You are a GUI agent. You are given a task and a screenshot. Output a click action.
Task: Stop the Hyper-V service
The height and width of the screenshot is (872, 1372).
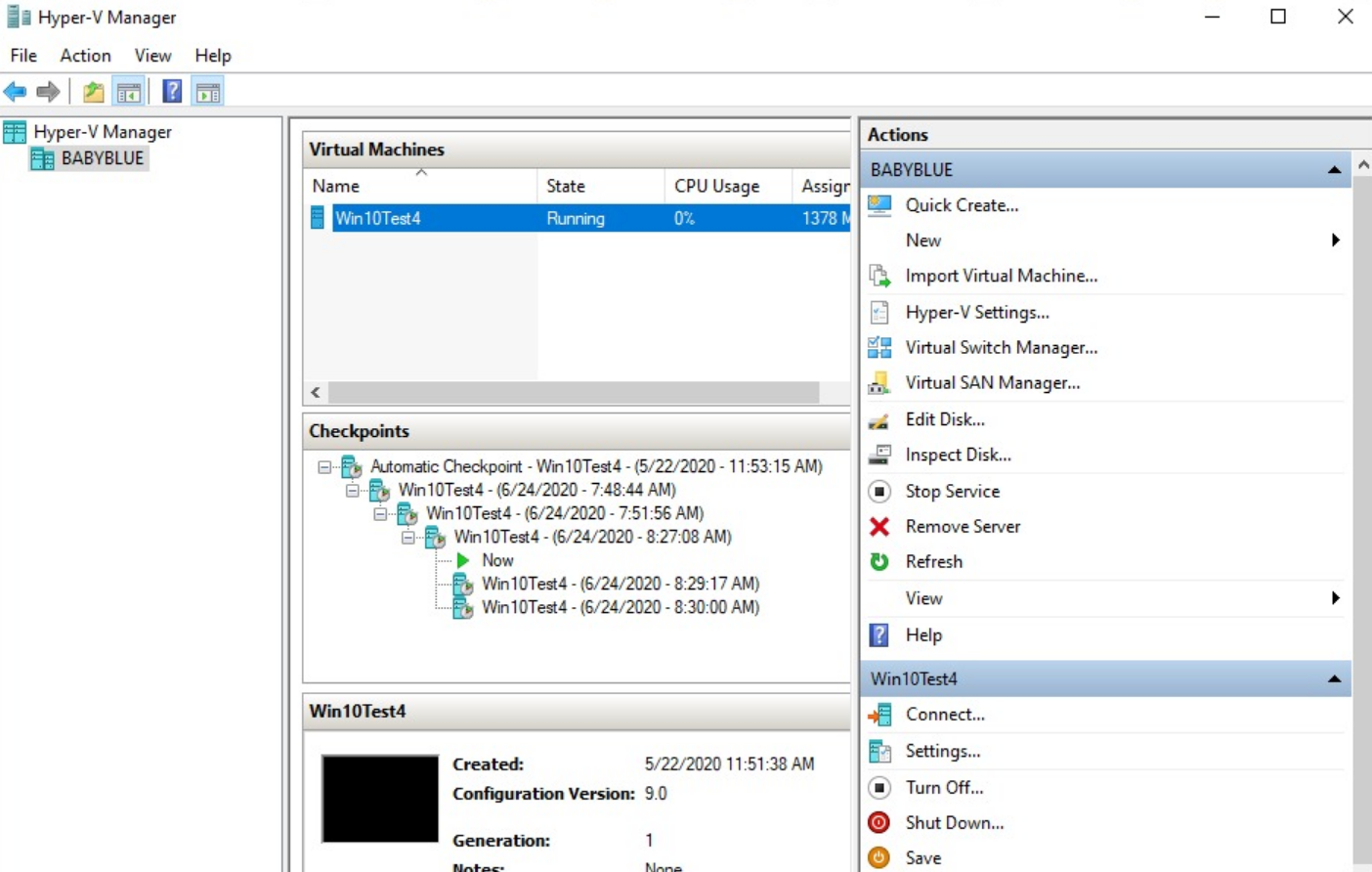coord(951,491)
